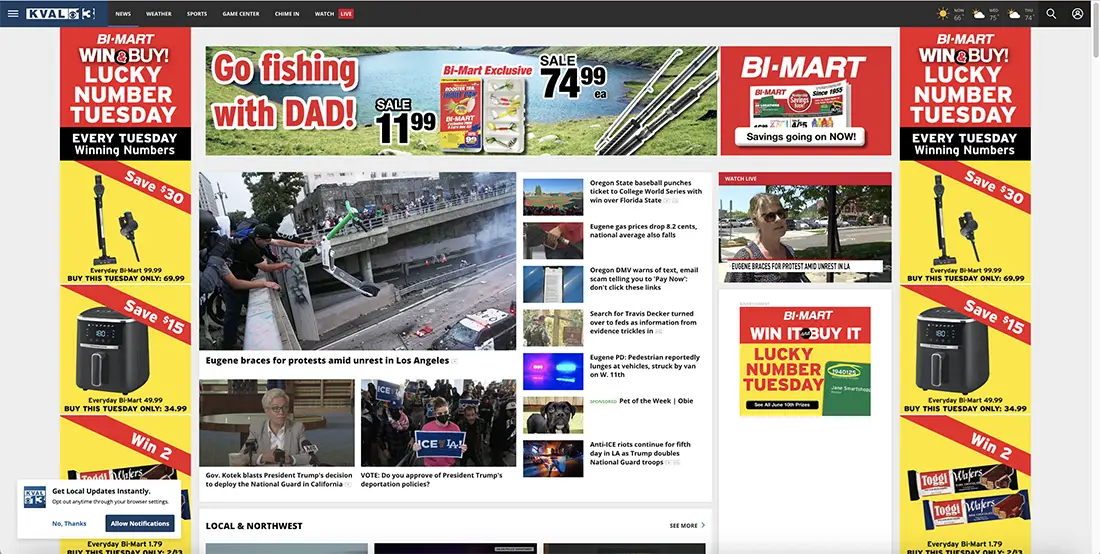Click the gas pump thumbnail
Screen dimensions: 1100x554
[x=553, y=241]
